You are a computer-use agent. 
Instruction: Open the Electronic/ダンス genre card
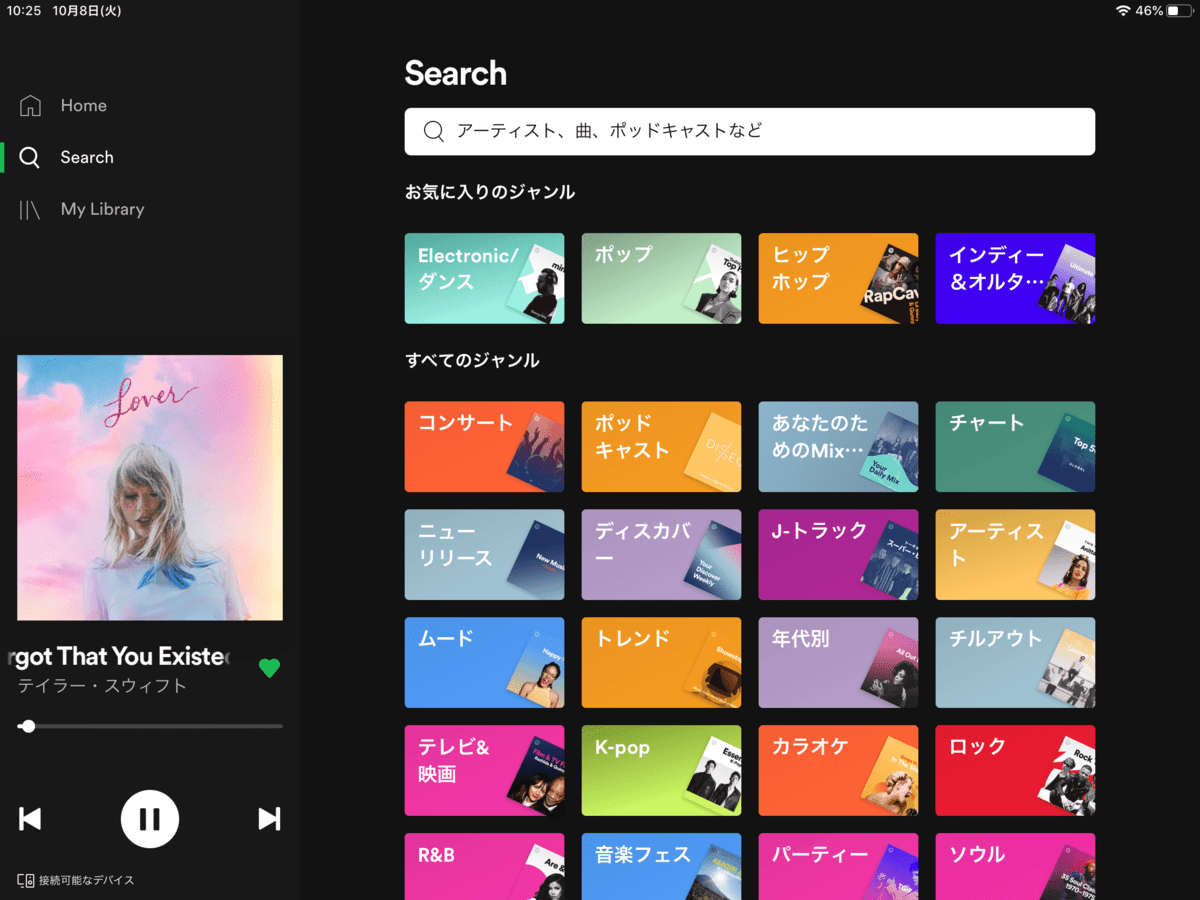tap(484, 279)
